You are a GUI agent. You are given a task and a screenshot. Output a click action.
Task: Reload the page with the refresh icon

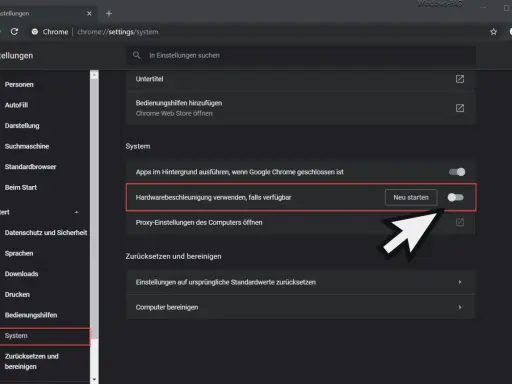click(x=14, y=32)
